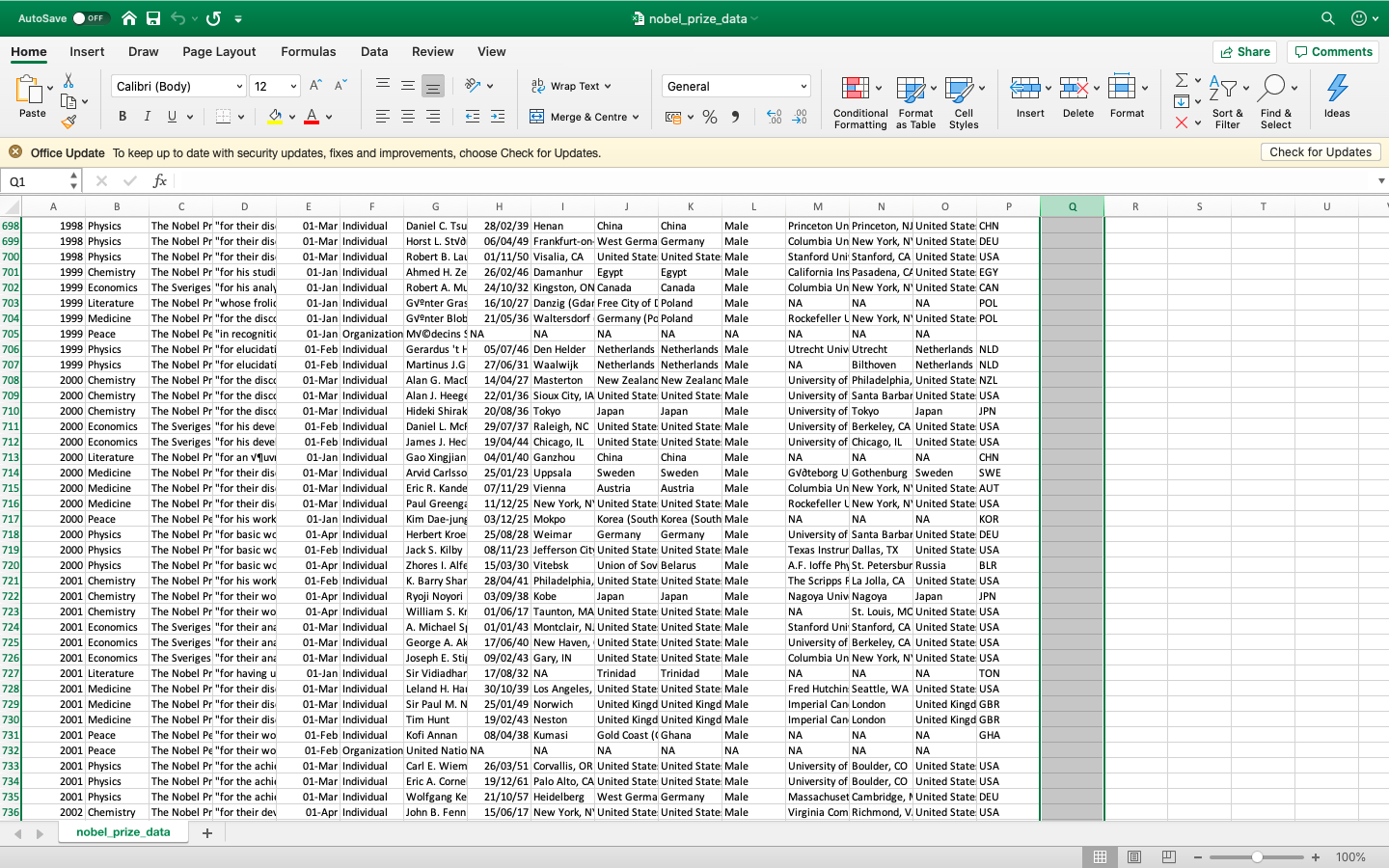Open the Data ribbon tab
Image resolution: width=1389 pixels, height=868 pixels.
pyautogui.click(x=374, y=52)
